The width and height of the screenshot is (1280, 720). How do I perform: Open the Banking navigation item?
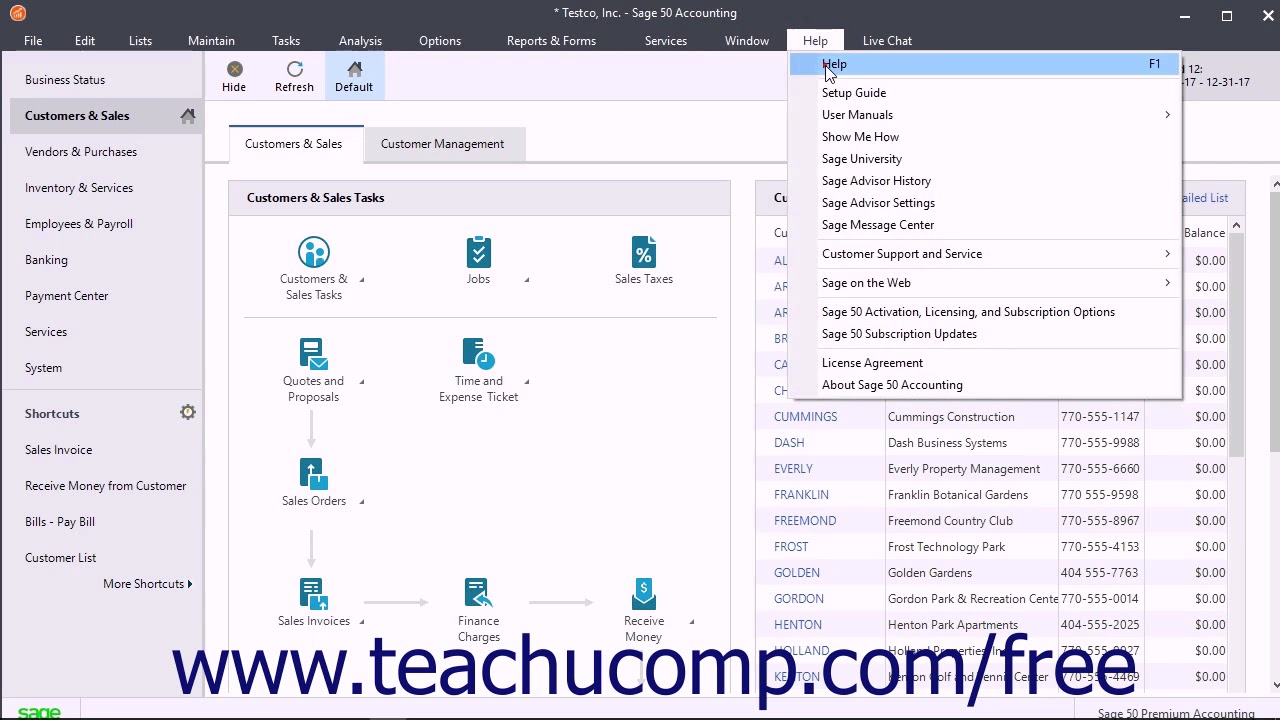[x=46, y=260]
